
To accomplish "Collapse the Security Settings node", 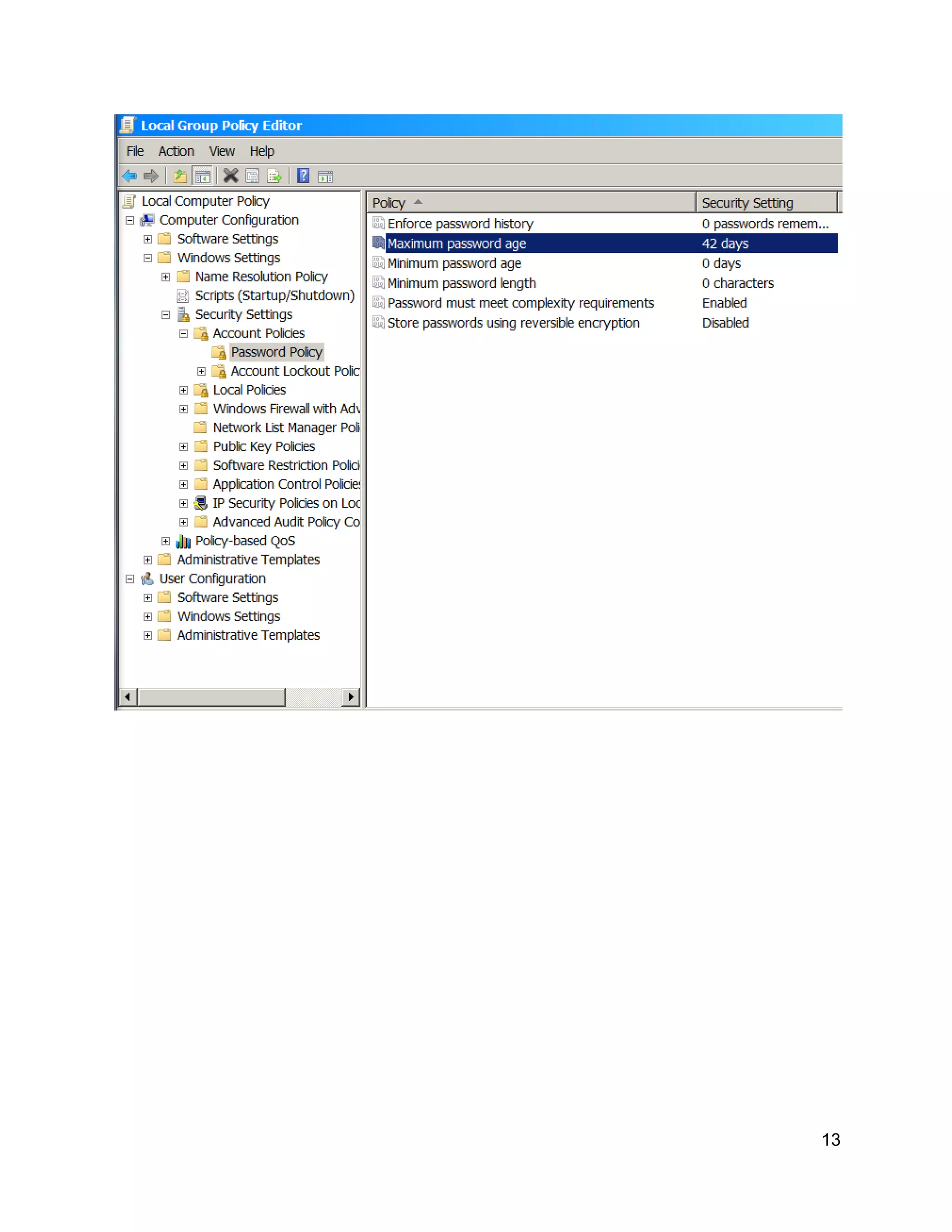I will tap(165, 315).
